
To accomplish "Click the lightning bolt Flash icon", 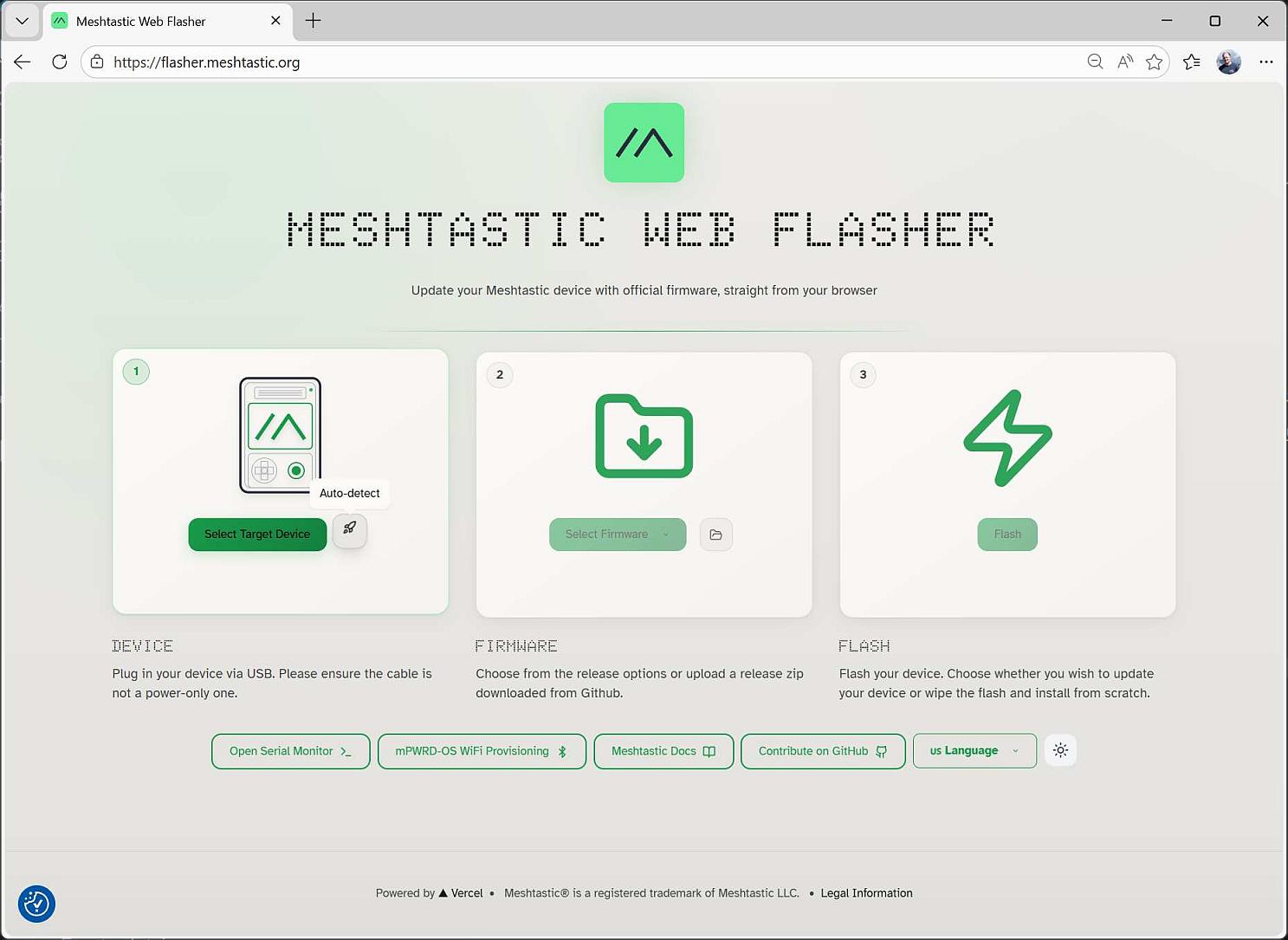I will [x=1006, y=438].
